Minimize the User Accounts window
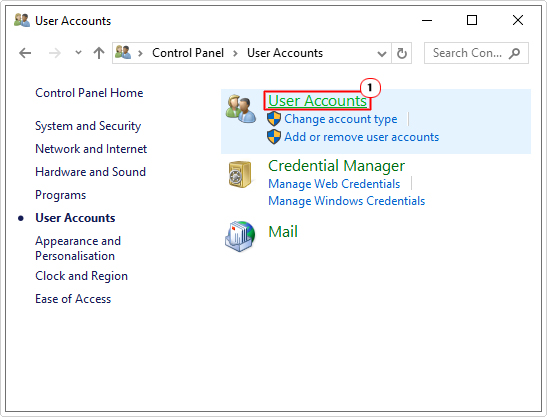This screenshot has width=547, height=417. (427, 20)
